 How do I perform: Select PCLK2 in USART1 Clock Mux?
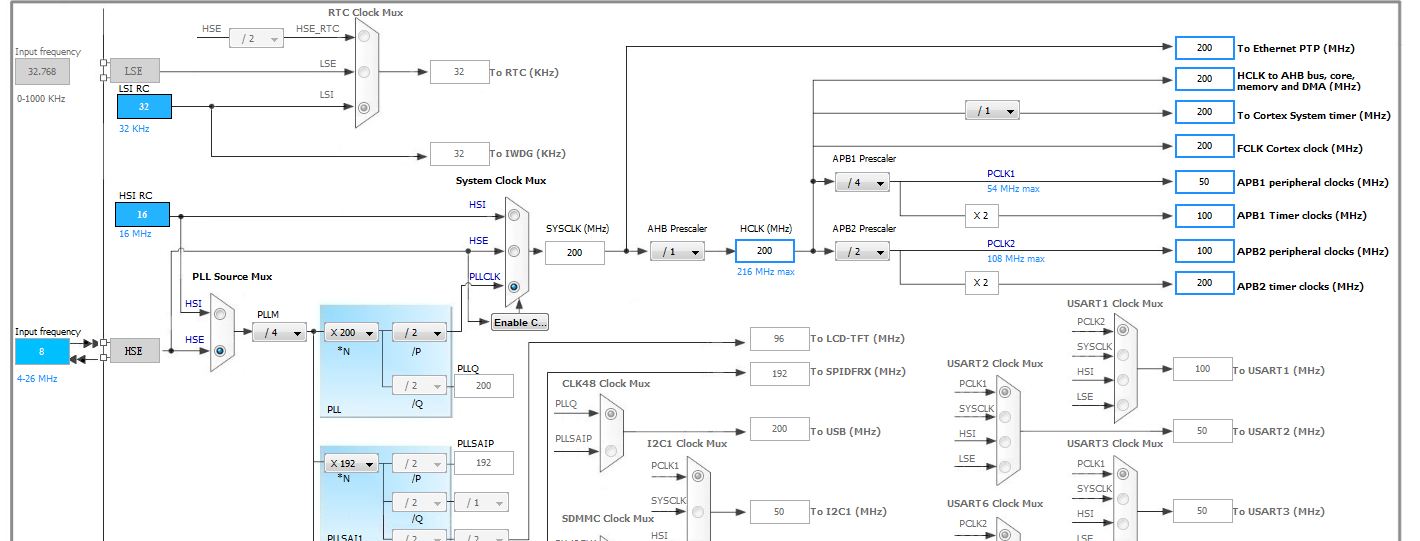(1125, 332)
